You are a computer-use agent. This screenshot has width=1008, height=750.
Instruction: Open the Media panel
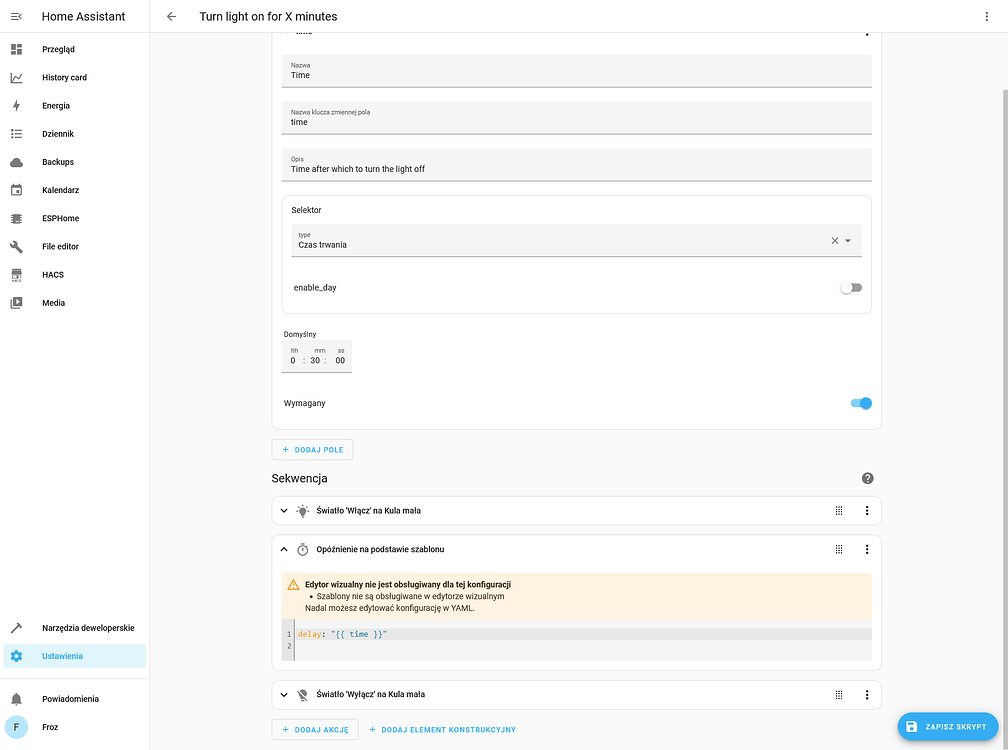tap(54, 302)
